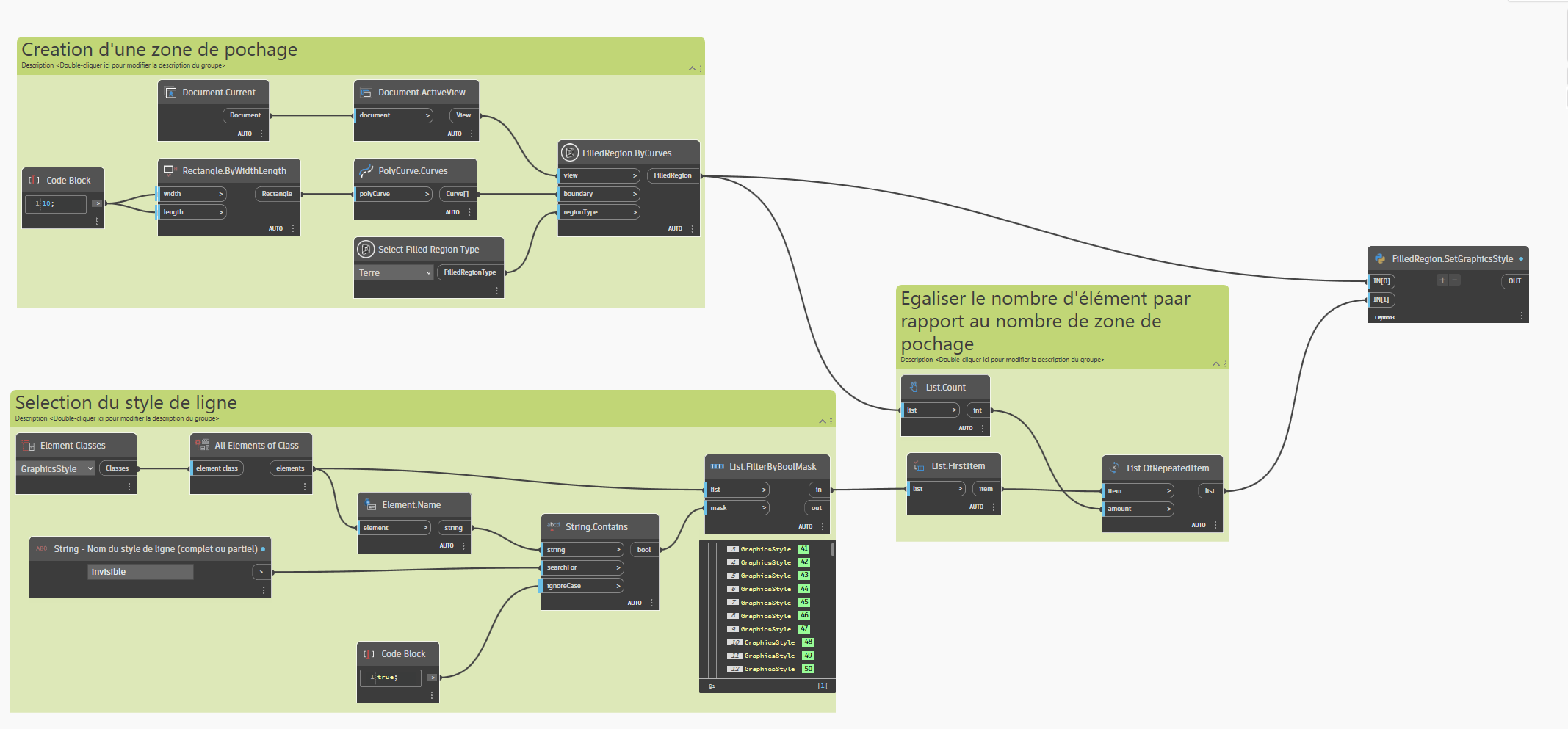The image size is (1568, 729).
Task: Open the List.OfRepeatedItem node options menu
Action: [1215, 525]
